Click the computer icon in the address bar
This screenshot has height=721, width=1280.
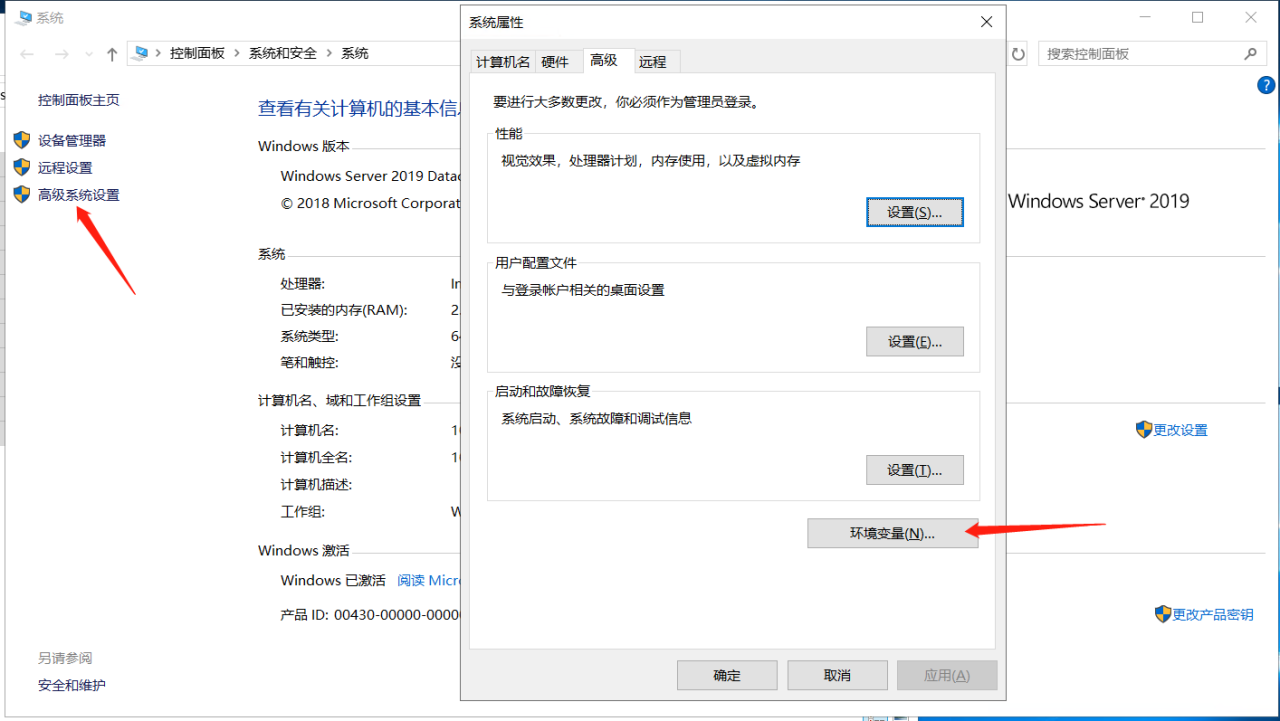pos(142,53)
